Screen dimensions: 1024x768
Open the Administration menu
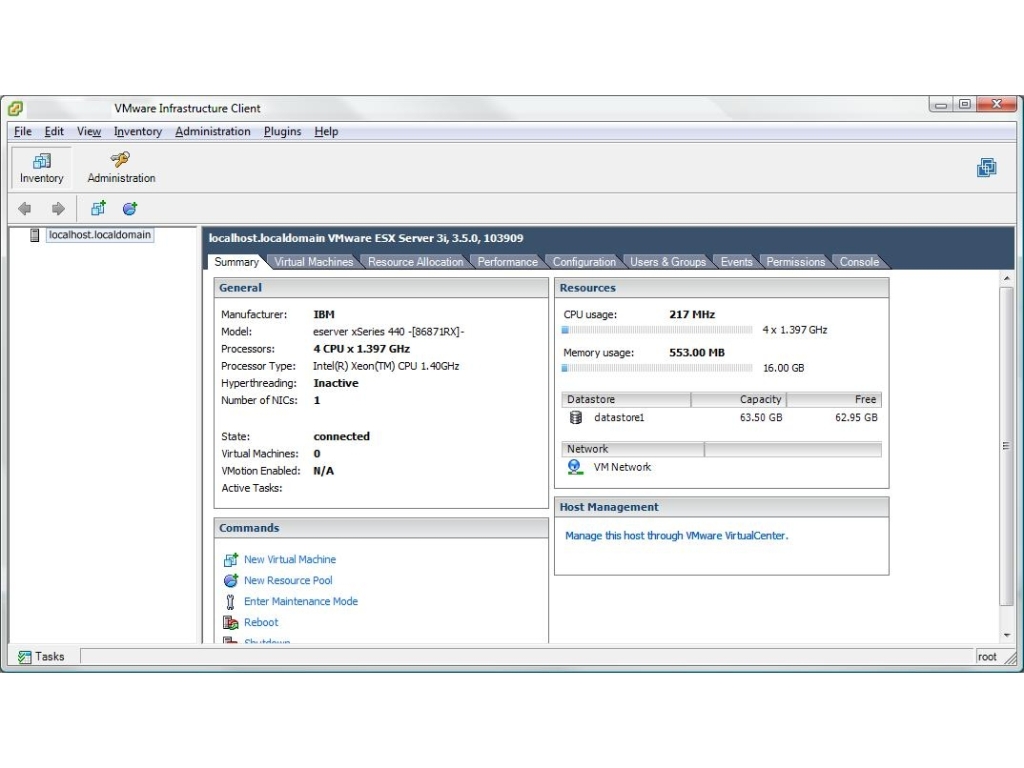(213, 131)
